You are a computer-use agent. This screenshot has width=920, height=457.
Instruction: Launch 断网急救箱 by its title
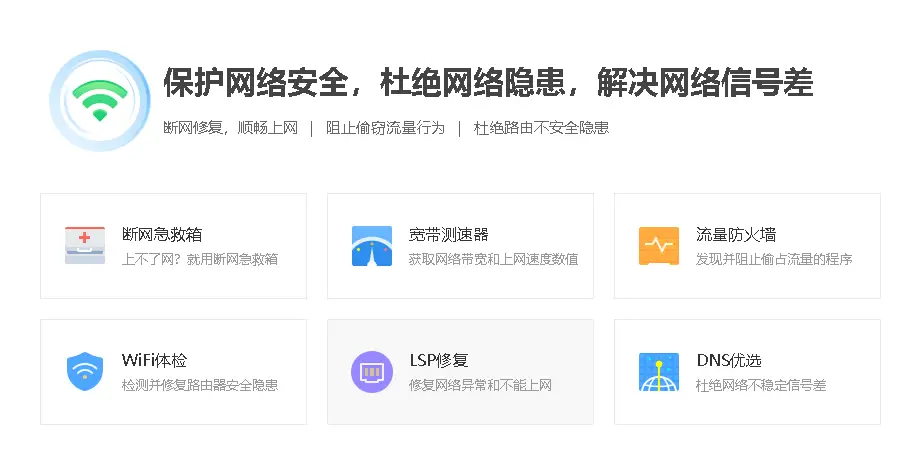click(x=162, y=235)
